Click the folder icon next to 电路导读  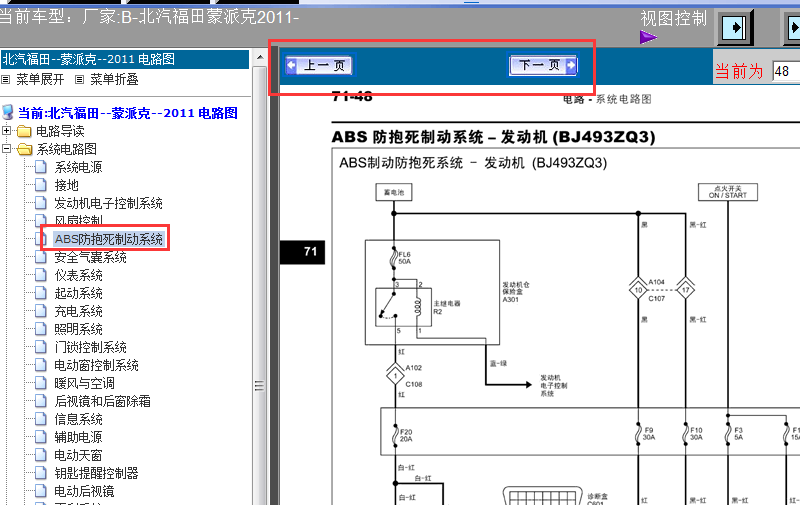click(x=24, y=131)
